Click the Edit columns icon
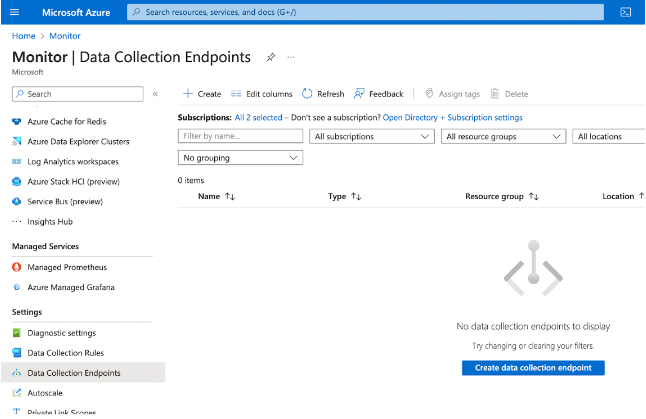 (236, 94)
